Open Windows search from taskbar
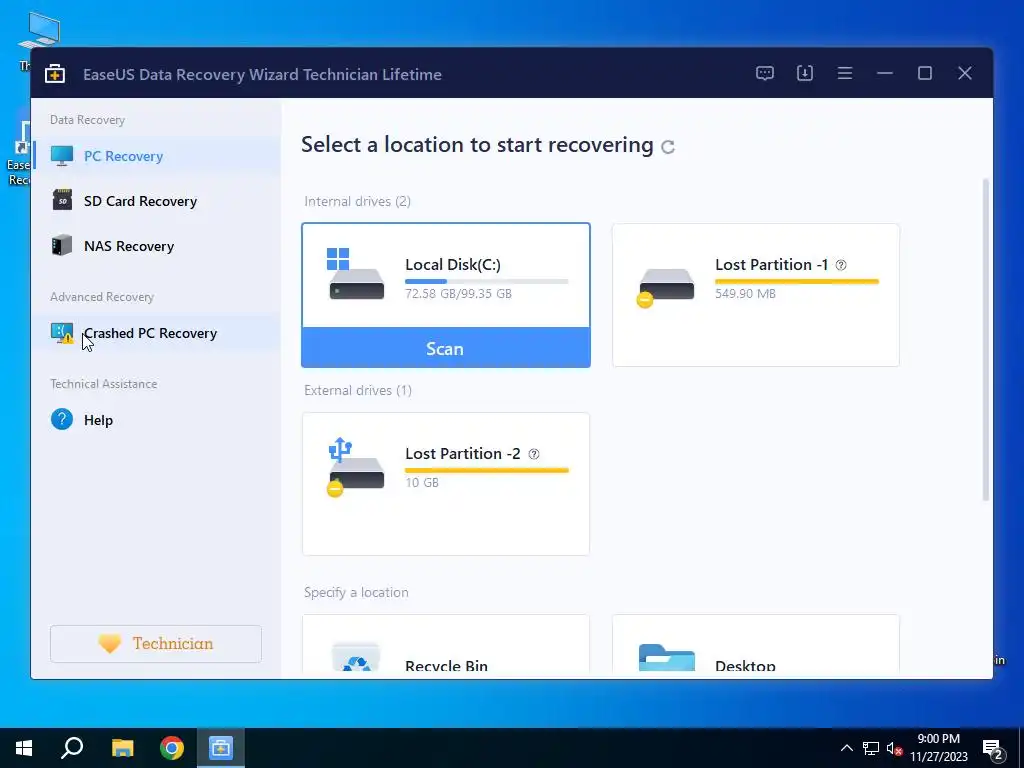The height and width of the screenshot is (768, 1024). point(72,748)
